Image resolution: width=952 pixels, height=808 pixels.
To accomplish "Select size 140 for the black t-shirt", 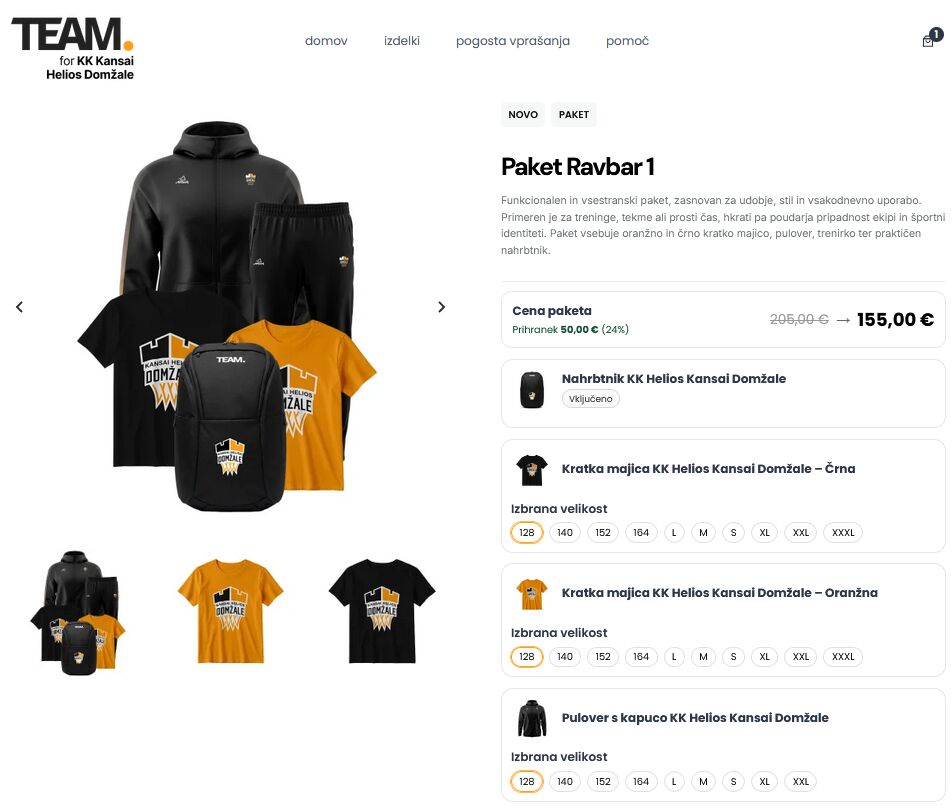I will coord(565,532).
